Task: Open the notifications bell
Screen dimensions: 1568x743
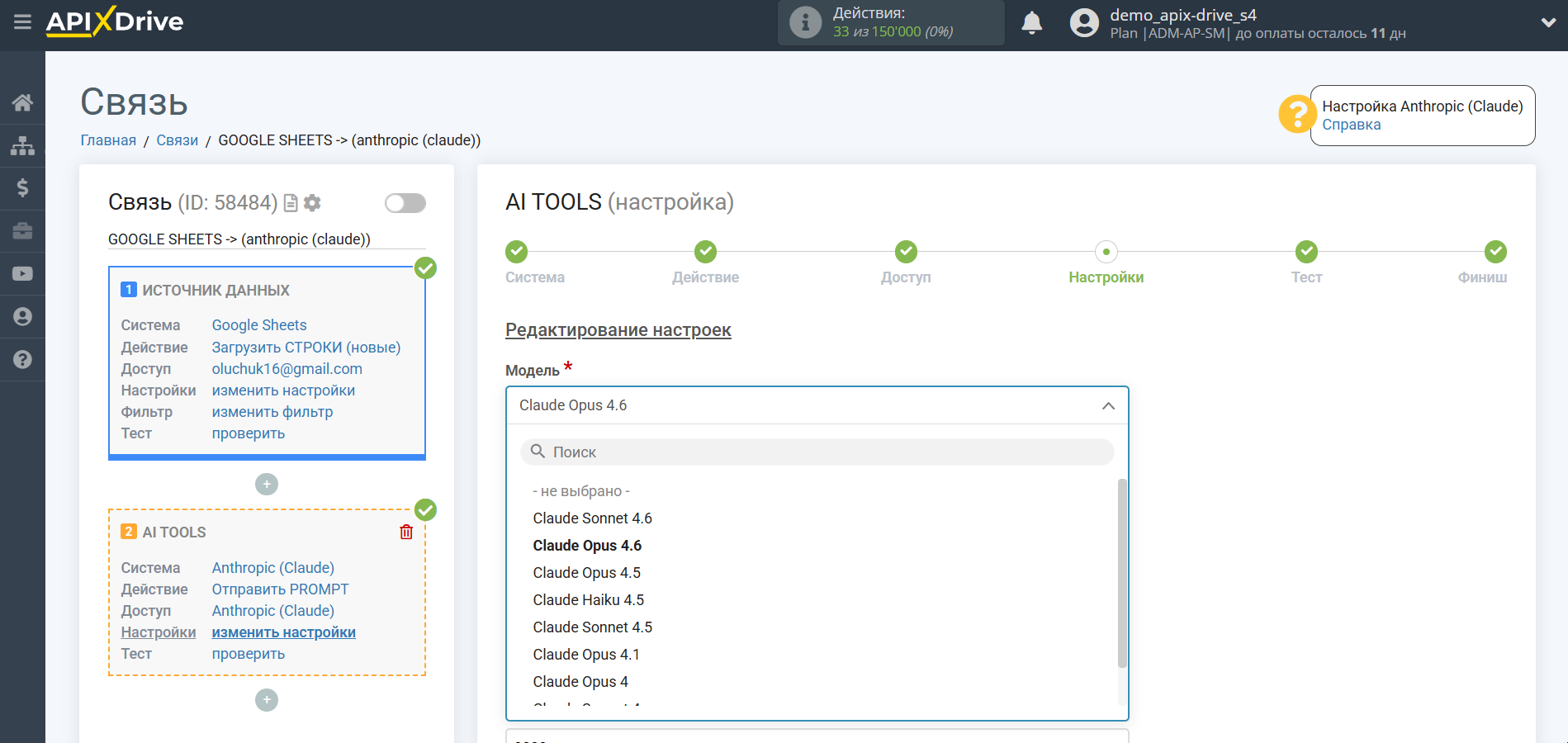Action: (1031, 22)
